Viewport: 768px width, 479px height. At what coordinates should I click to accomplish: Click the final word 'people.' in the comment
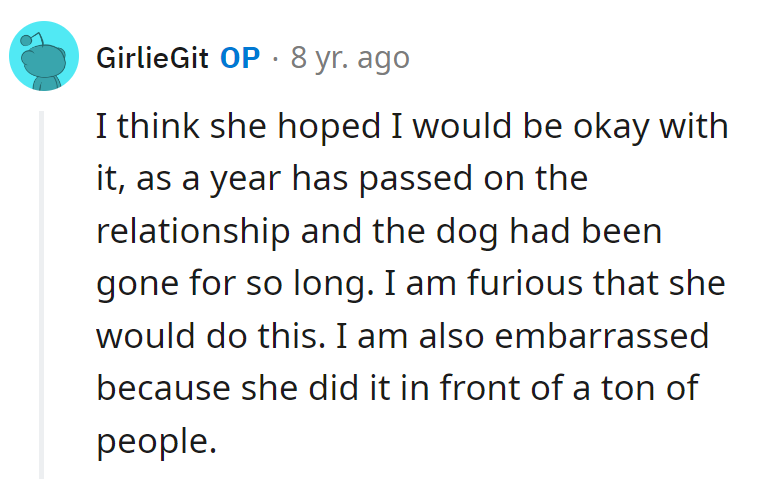[156, 439]
